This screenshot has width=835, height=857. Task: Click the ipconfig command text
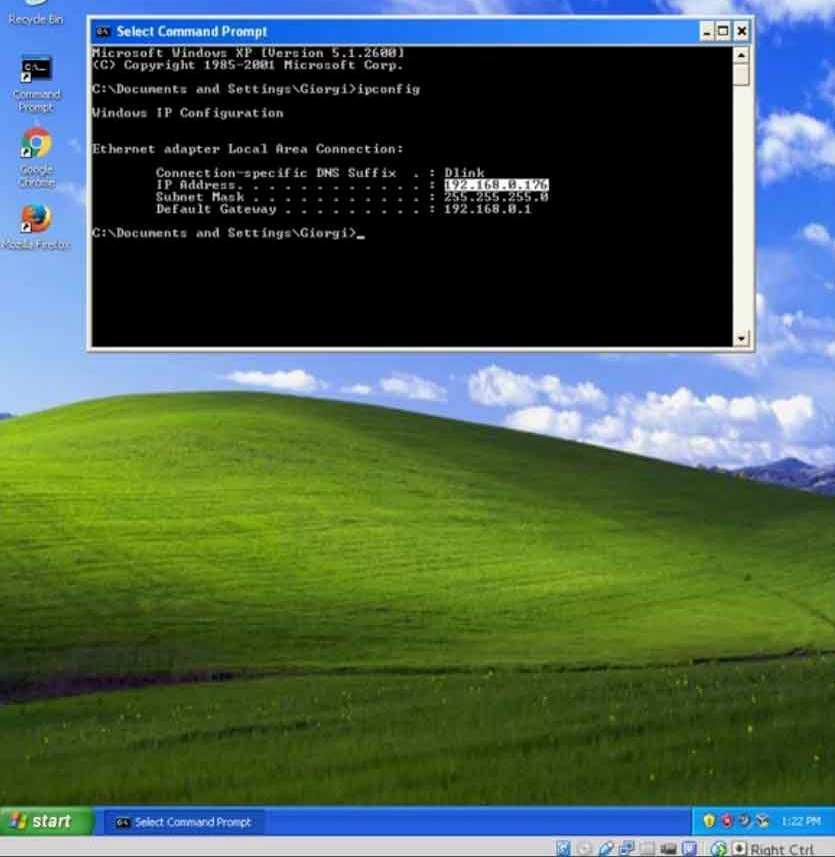click(389, 89)
